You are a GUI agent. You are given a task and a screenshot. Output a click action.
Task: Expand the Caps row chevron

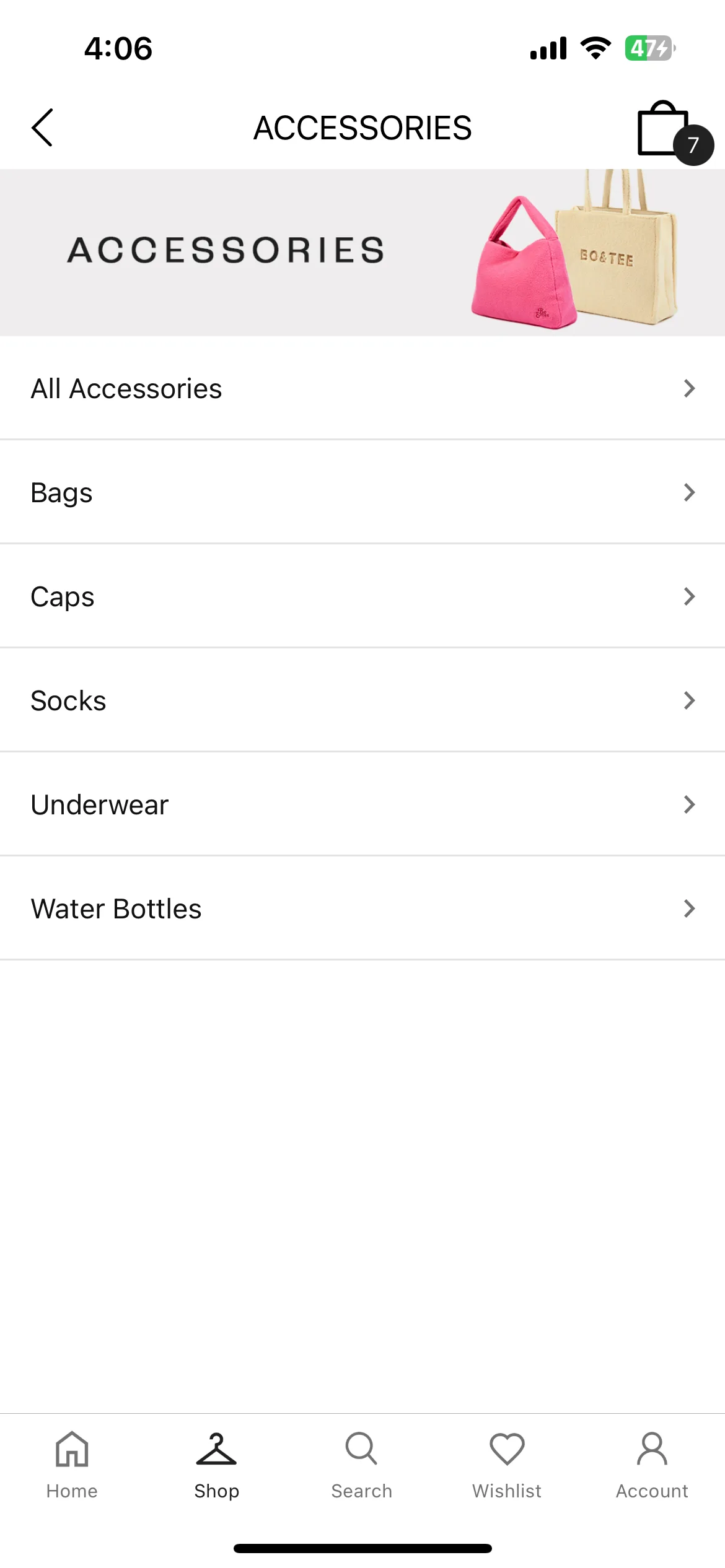click(689, 596)
